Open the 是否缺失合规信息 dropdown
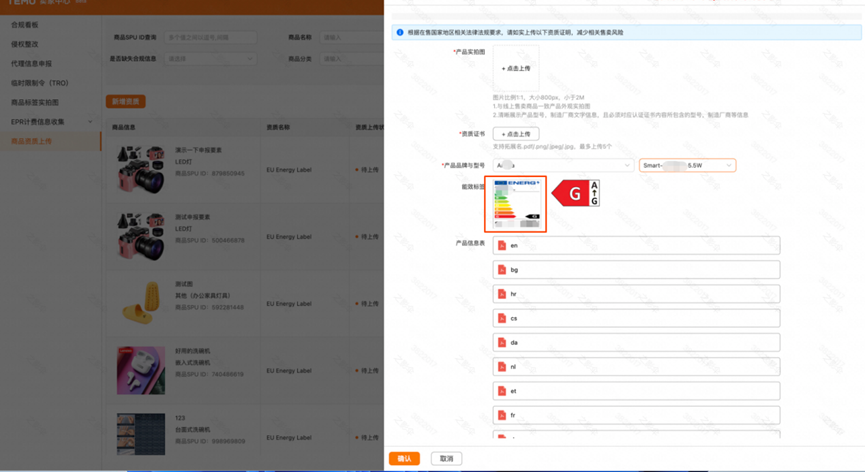This screenshot has width=865, height=472. point(210,58)
